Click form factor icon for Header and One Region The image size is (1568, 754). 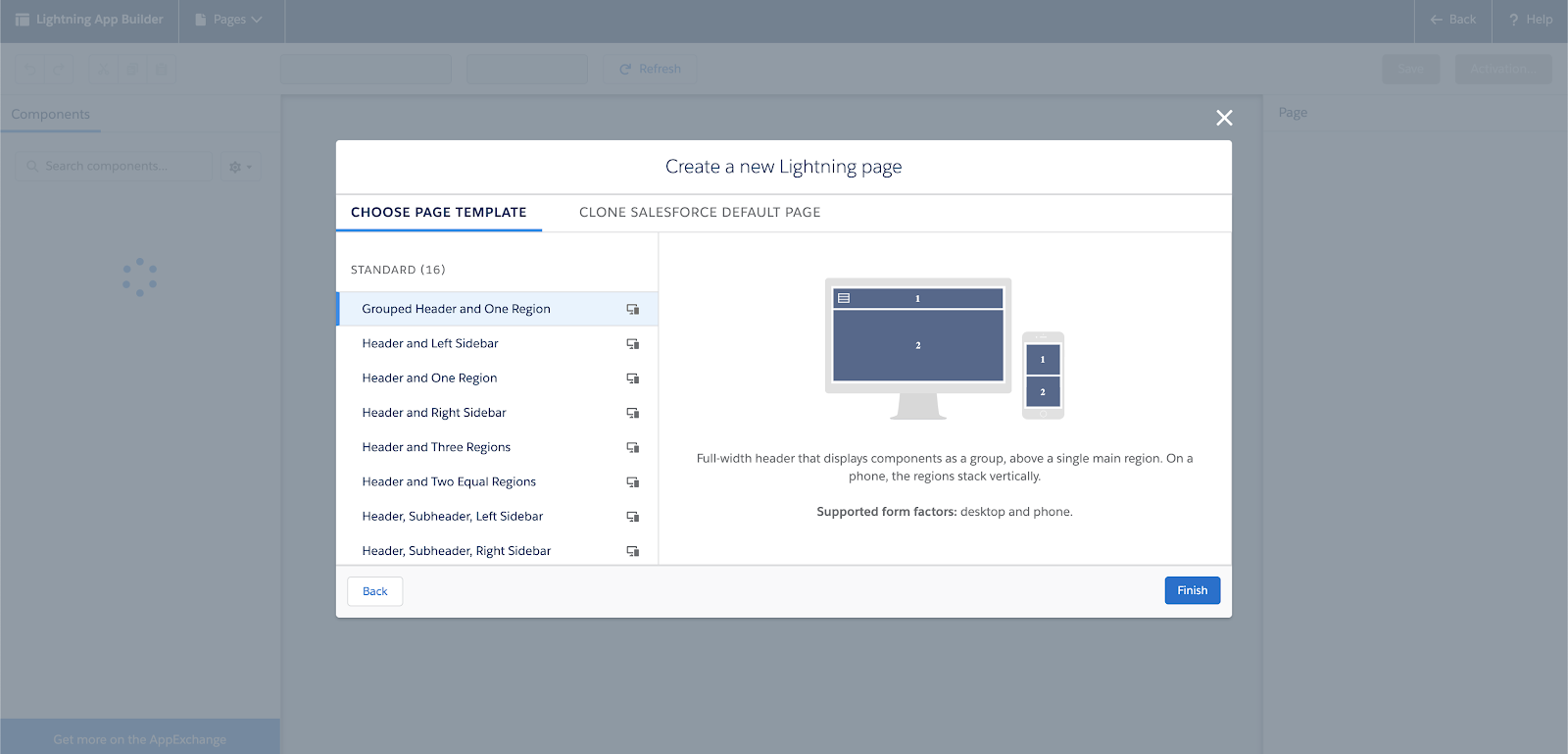[x=633, y=377]
